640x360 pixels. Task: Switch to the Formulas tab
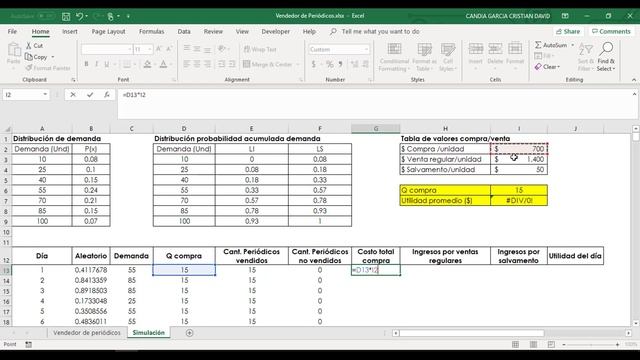click(x=151, y=31)
